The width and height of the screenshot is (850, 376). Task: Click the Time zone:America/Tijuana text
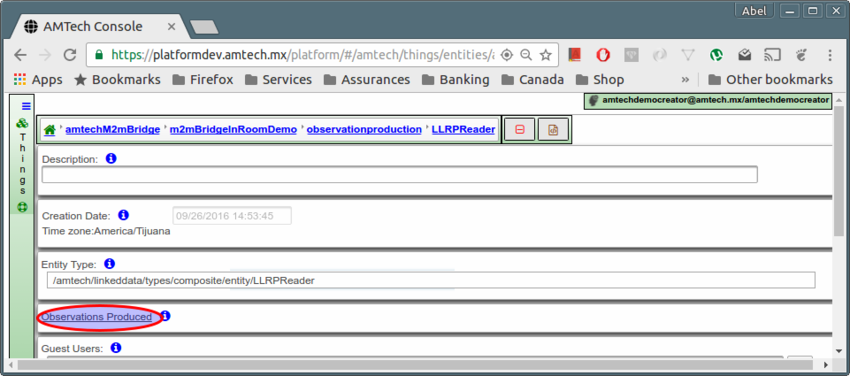coord(106,231)
